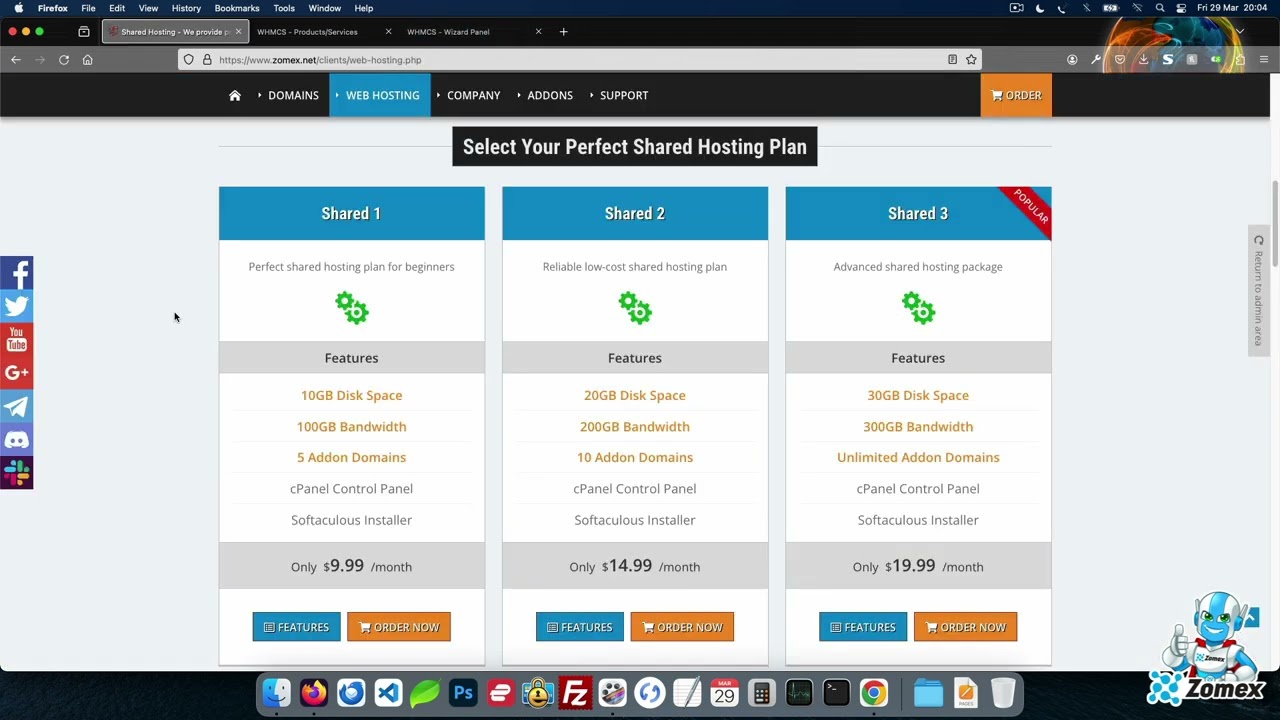The height and width of the screenshot is (720, 1280).
Task: Click the address bar URL field
Action: [580, 60]
